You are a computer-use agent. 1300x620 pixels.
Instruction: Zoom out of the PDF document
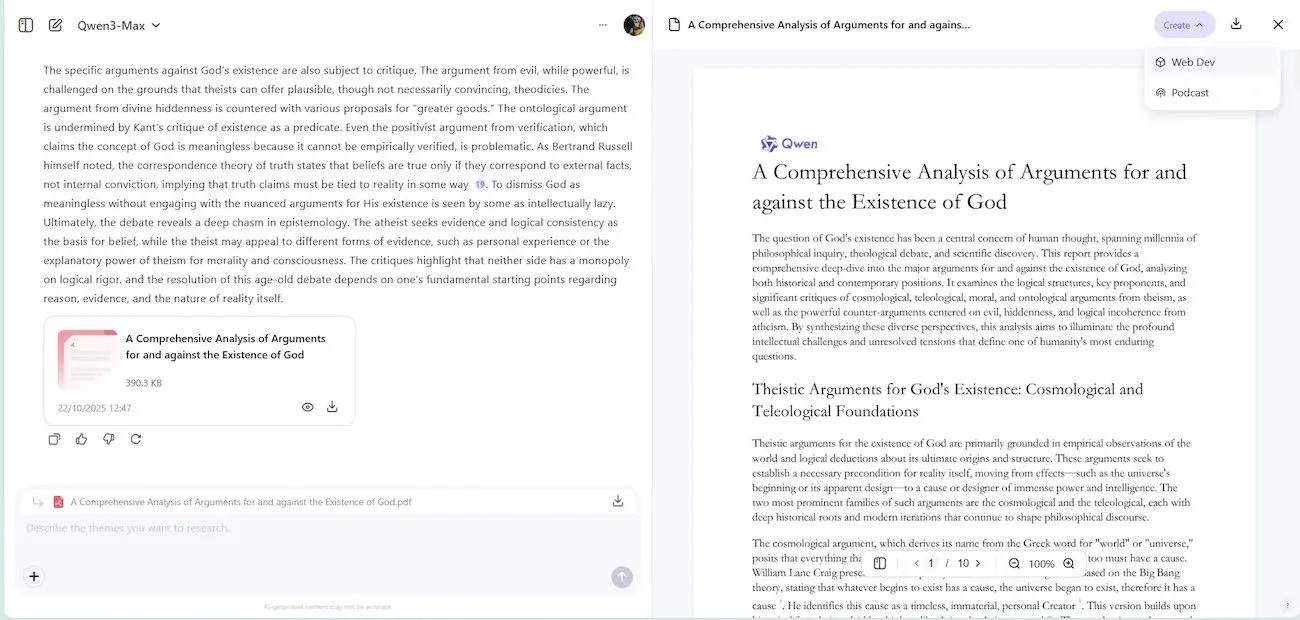point(1014,563)
